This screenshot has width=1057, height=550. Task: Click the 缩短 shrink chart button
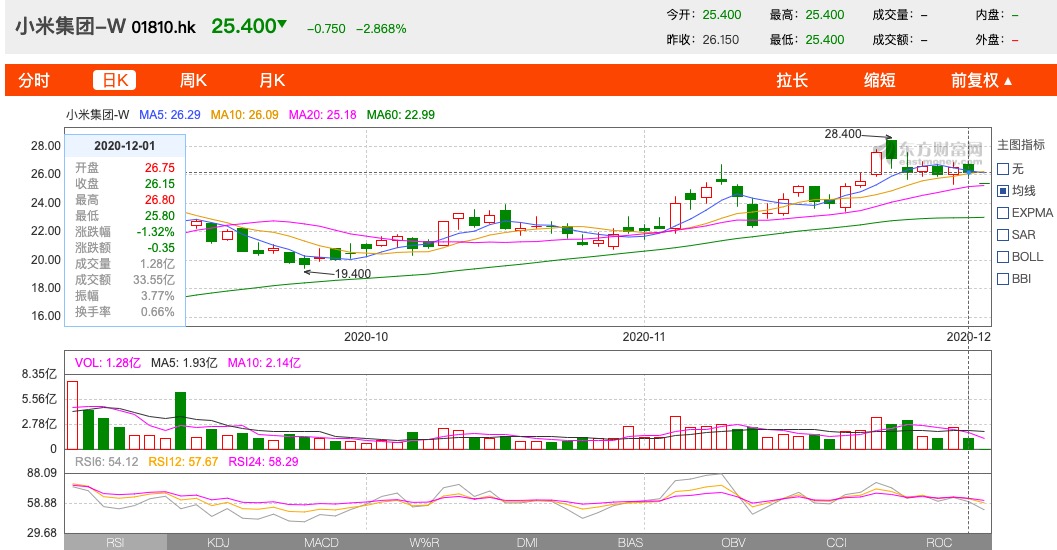(879, 81)
